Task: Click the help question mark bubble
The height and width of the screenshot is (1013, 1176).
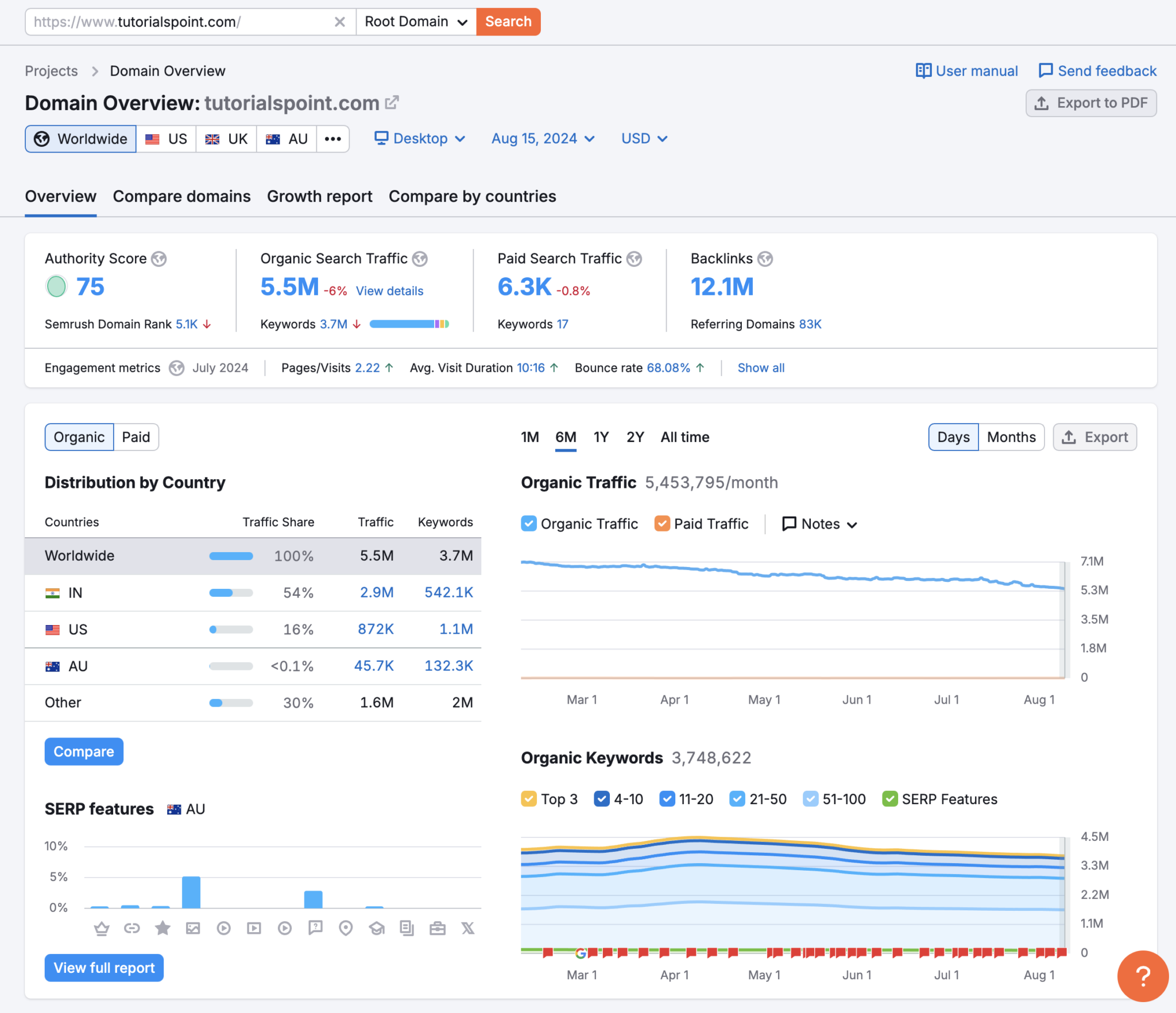Action: click(1142, 975)
